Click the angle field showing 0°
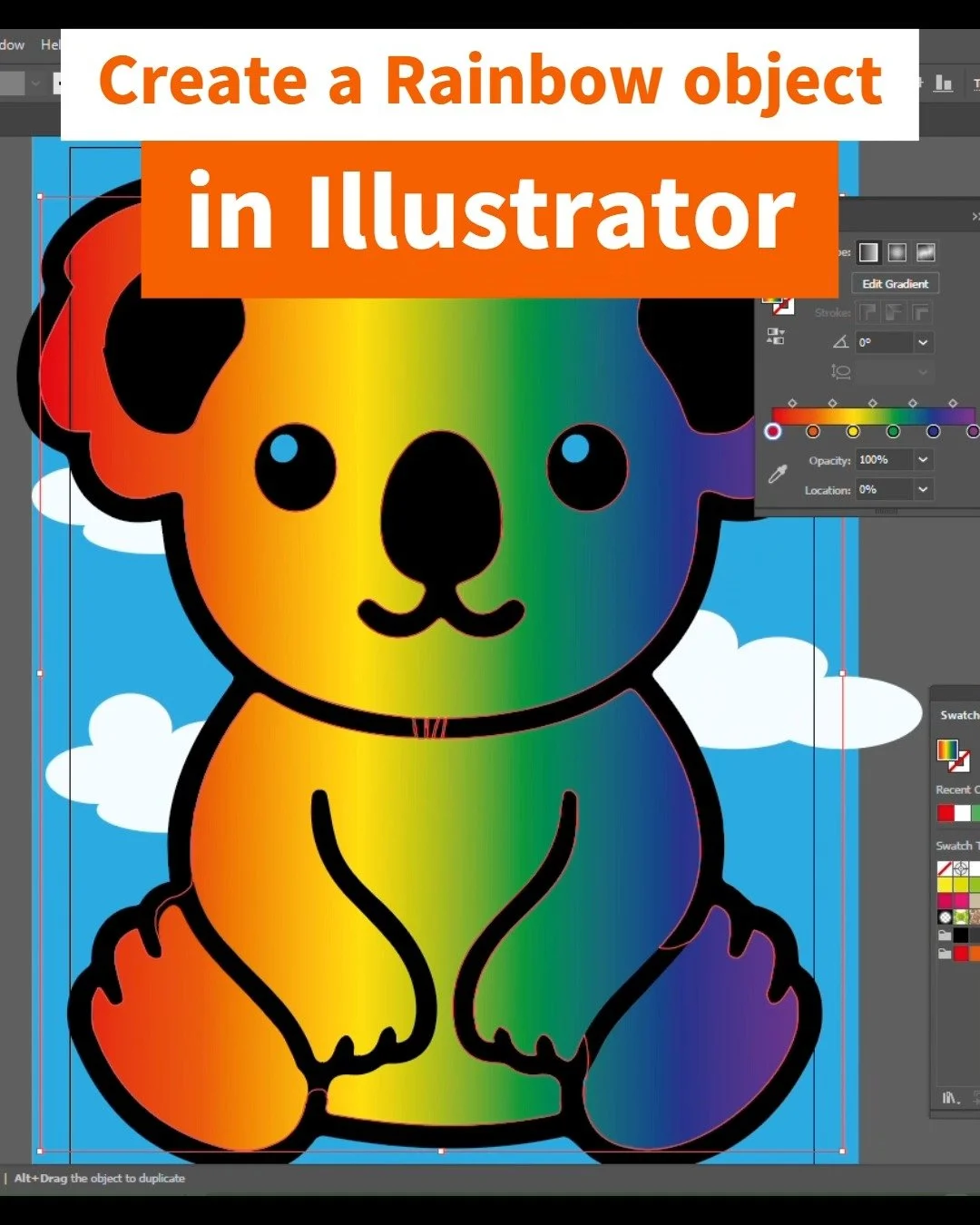This screenshot has width=980, height=1225. 885,342
